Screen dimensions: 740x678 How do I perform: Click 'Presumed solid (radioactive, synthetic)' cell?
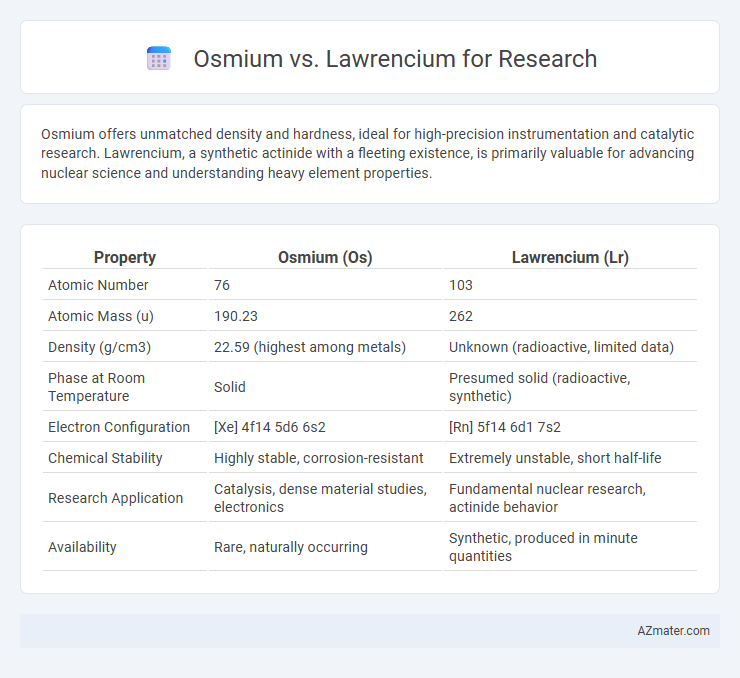pos(539,387)
